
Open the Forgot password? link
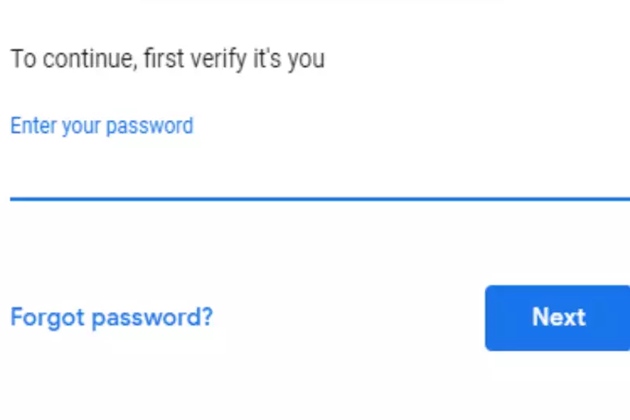coord(111,318)
